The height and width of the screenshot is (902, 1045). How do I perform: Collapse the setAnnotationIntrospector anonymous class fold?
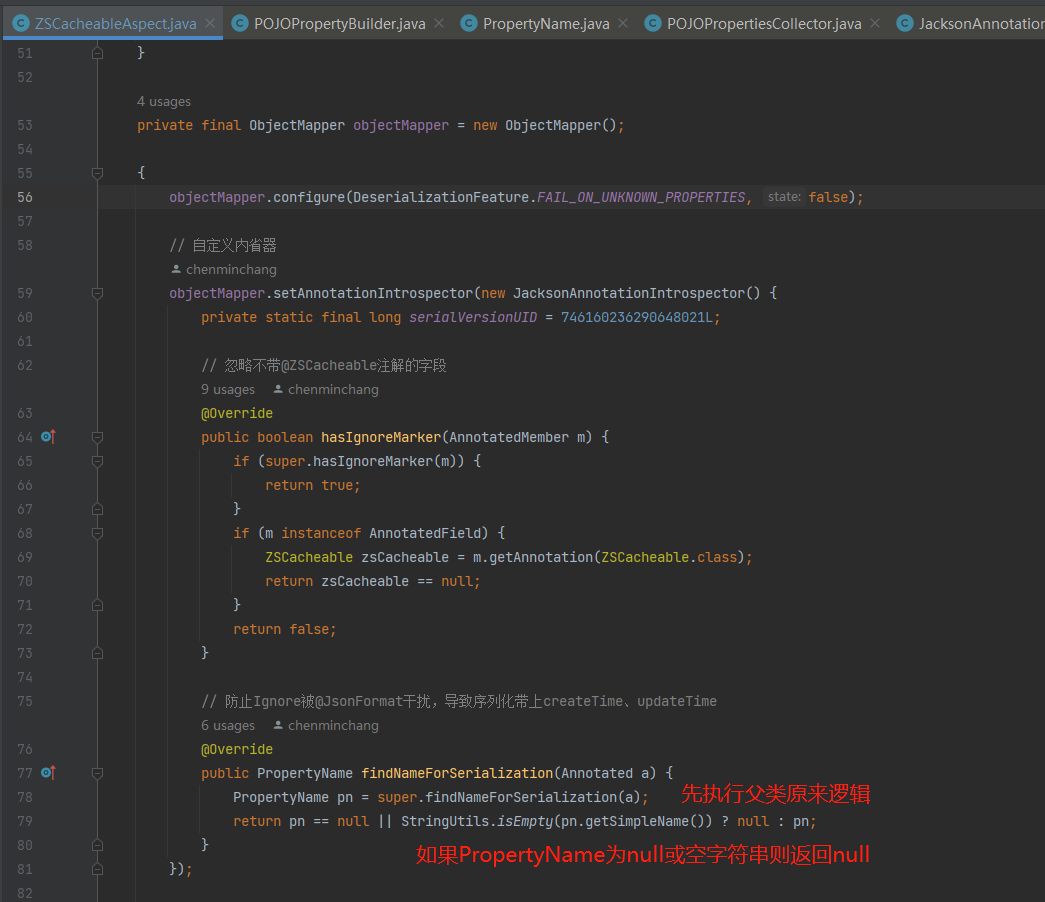pyautogui.click(x=97, y=293)
